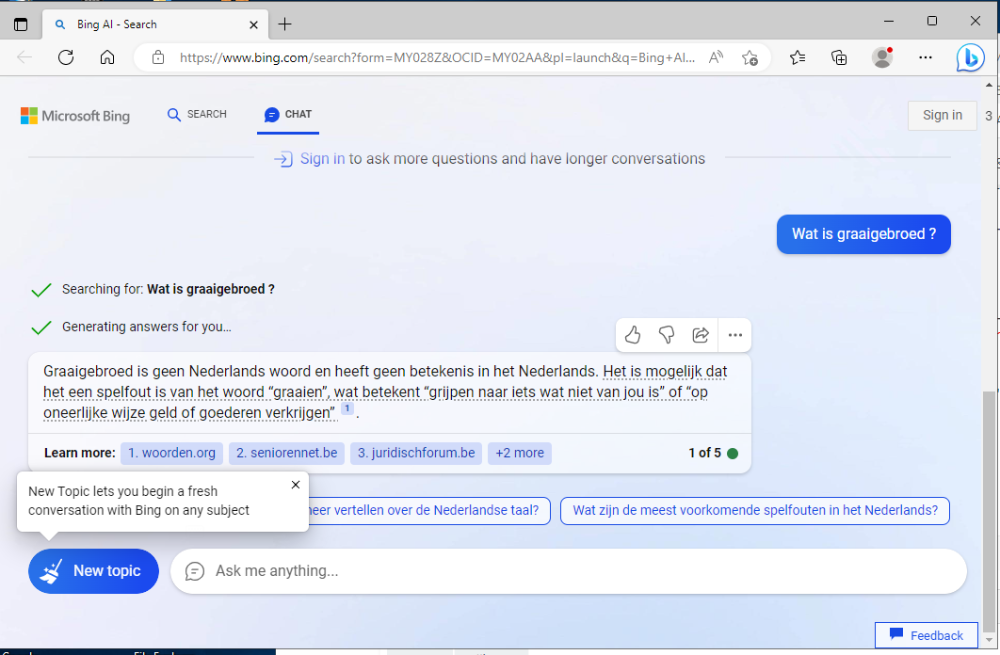The image size is (1000, 655).
Task: Go to browser home page icon
Action: 107,58
